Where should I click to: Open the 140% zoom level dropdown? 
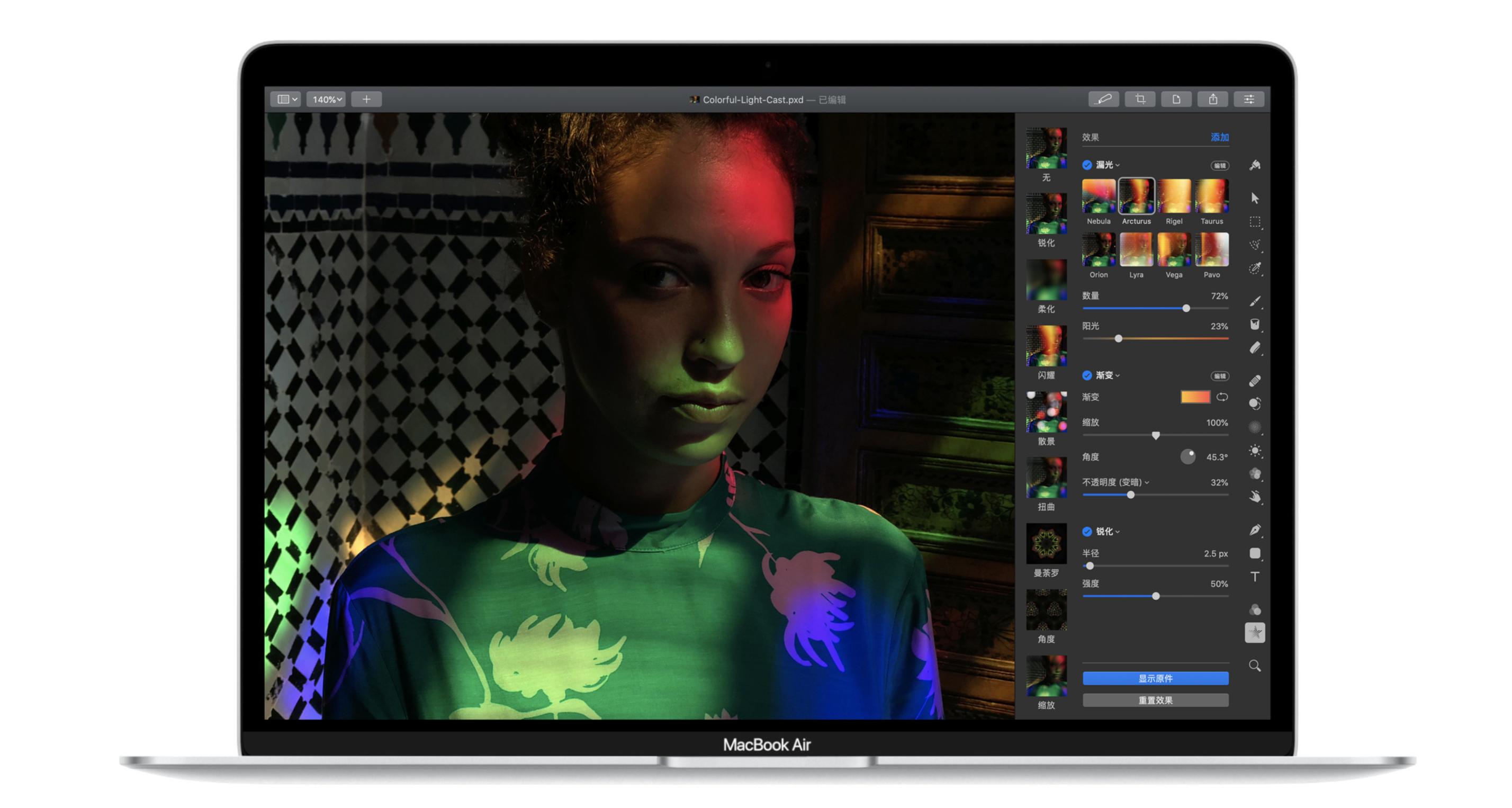click(326, 99)
